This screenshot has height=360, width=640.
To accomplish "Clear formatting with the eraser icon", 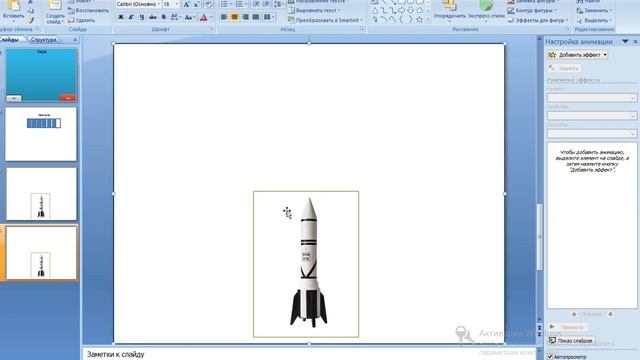I will [x=208, y=4].
